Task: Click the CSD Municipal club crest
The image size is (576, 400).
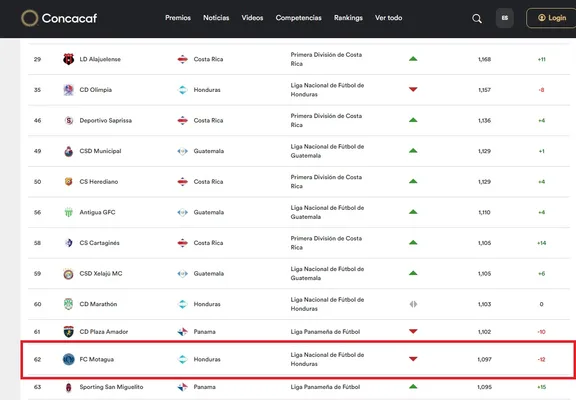Action: coord(68,151)
